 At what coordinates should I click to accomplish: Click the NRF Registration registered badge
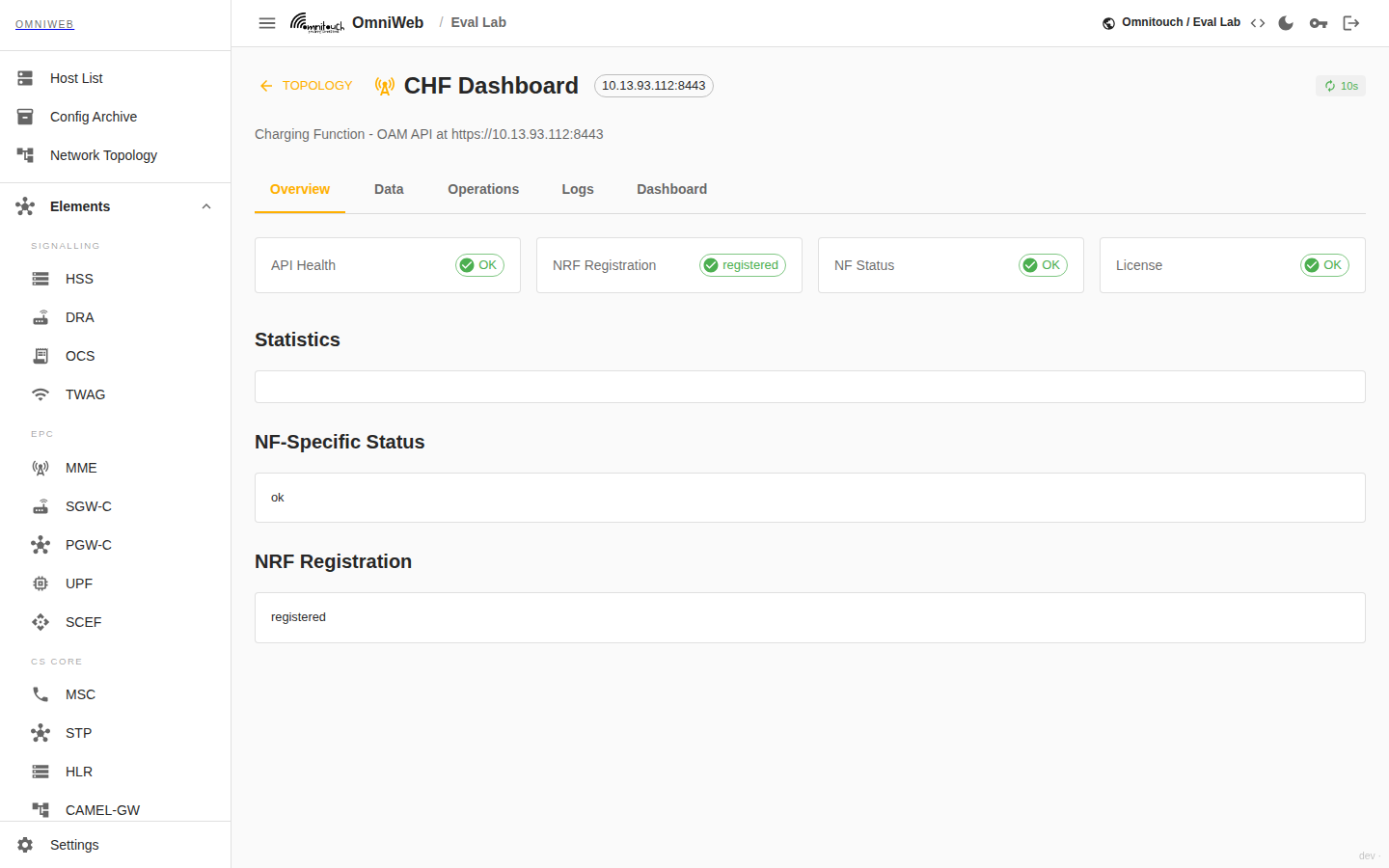pos(743,265)
